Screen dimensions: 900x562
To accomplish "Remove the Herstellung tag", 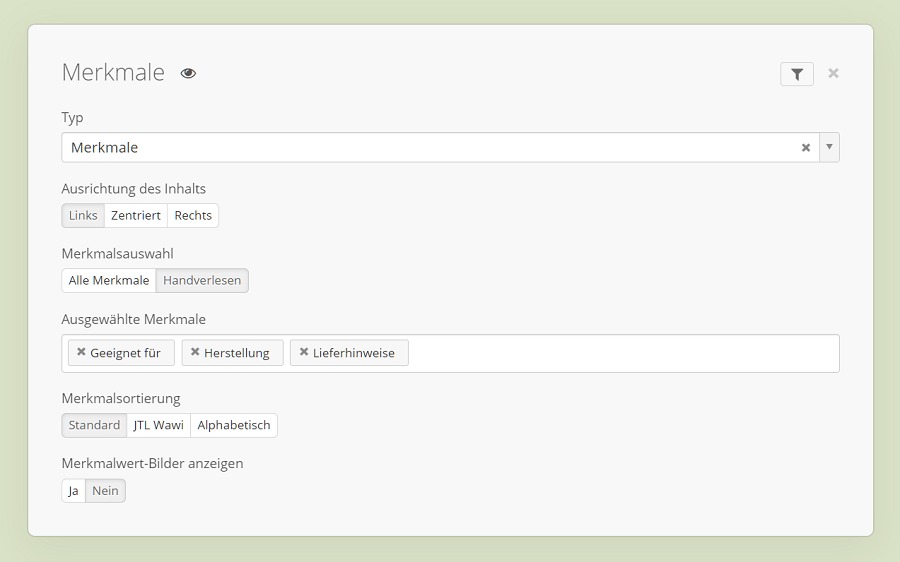I will (195, 352).
